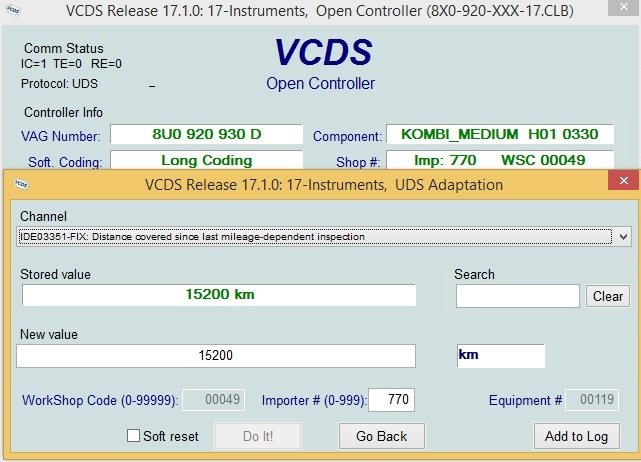Click the Component field KOMBI_MEDIUM H01 0330
This screenshot has width=641, height=462.
[x=500, y=134]
